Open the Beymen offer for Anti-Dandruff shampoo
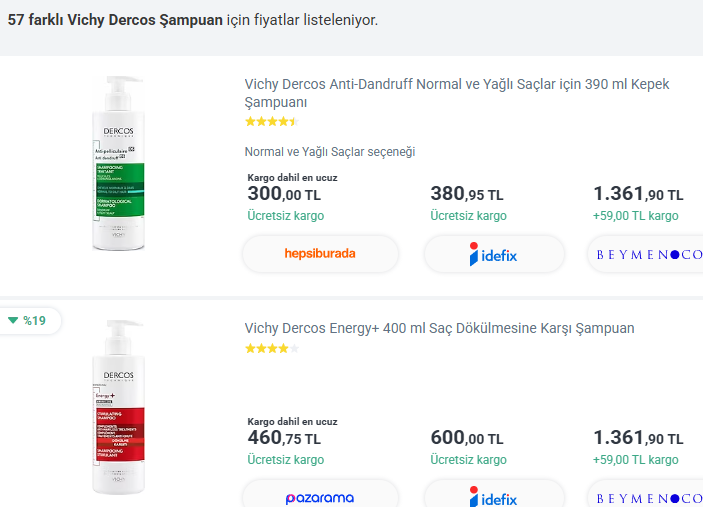This screenshot has height=507, width=703. 646,254
